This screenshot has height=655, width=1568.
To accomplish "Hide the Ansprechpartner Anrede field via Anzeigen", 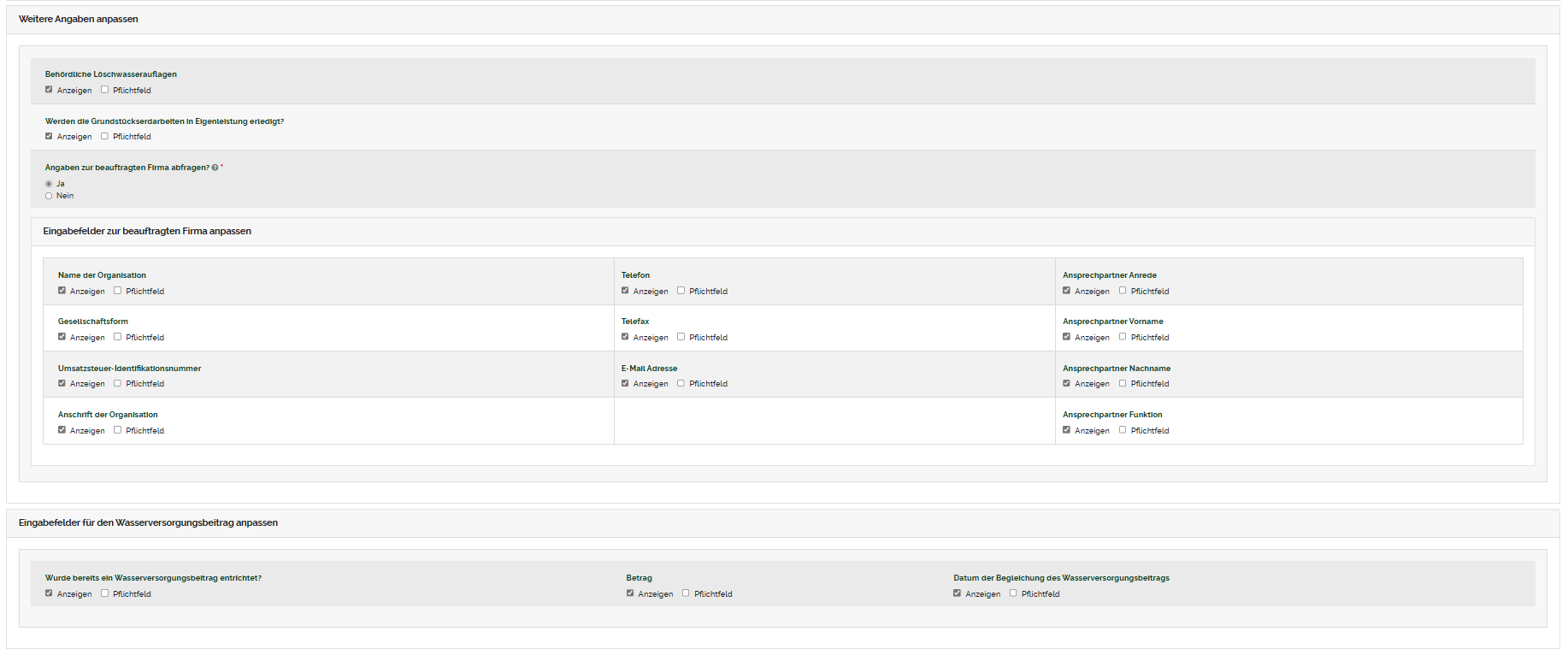I will [x=1066, y=291].
